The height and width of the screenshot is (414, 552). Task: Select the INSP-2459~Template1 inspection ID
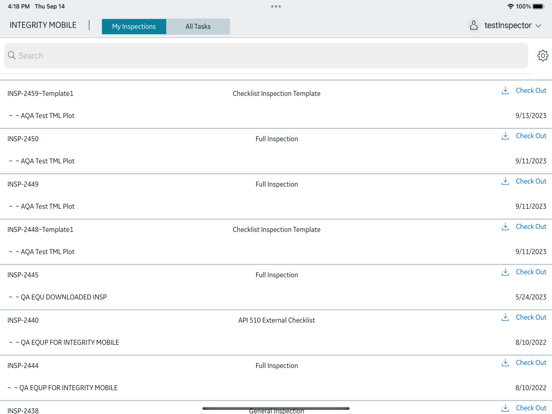coord(40,94)
